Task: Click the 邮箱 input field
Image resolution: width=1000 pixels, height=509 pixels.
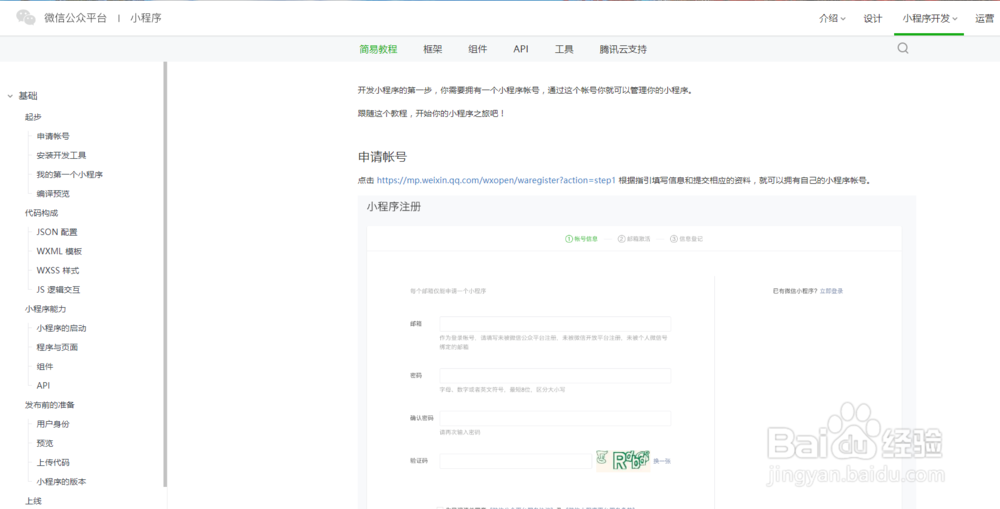Action: (555, 324)
